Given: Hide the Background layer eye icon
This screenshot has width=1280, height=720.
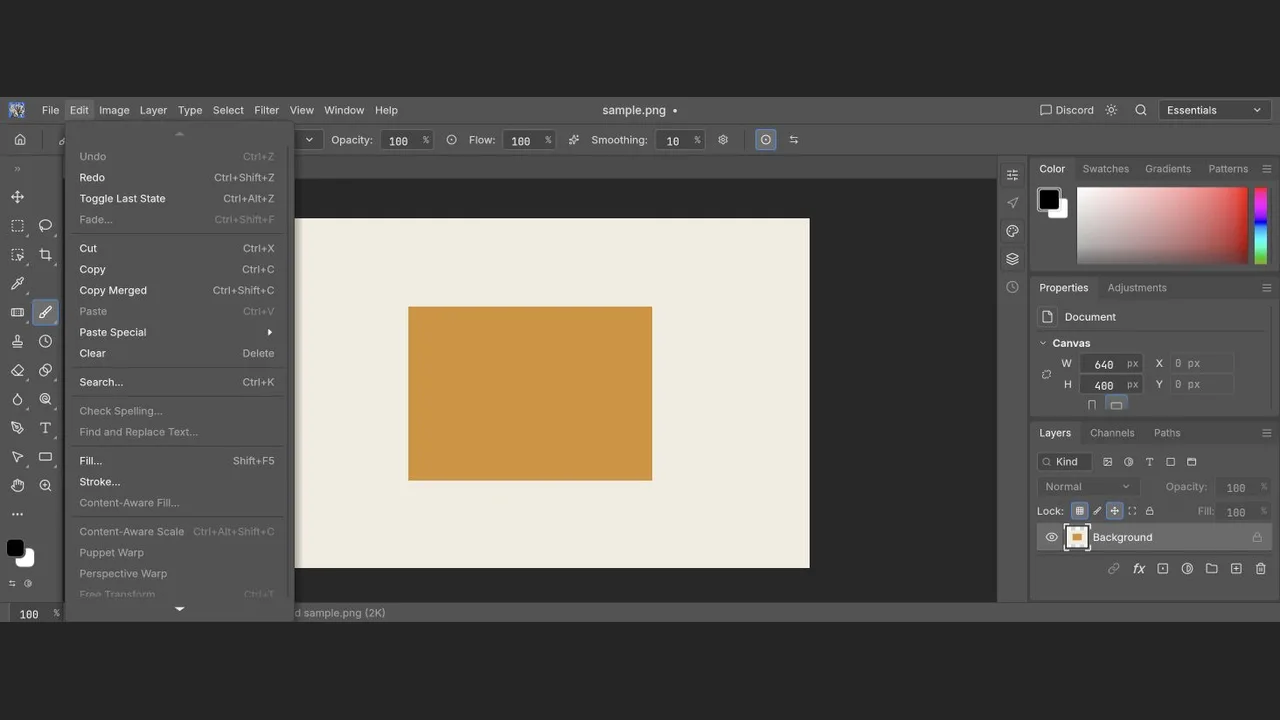Looking at the screenshot, I should pyautogui.click(x=1051, y=537).
